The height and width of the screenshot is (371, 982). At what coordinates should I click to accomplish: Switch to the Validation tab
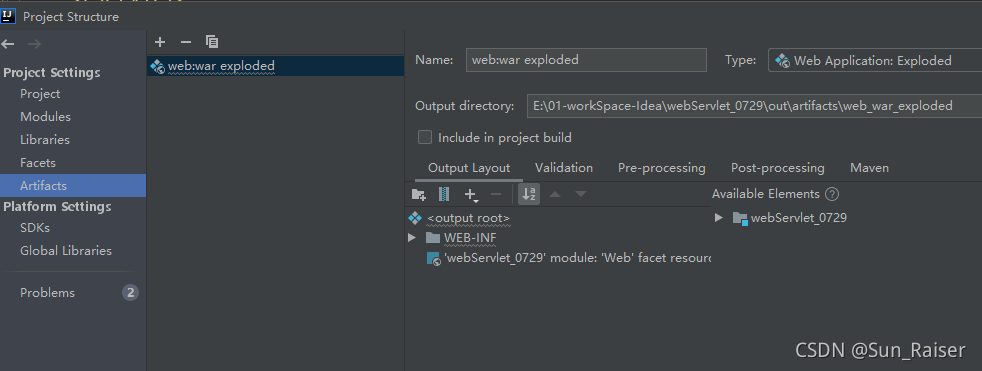(564, 168)
